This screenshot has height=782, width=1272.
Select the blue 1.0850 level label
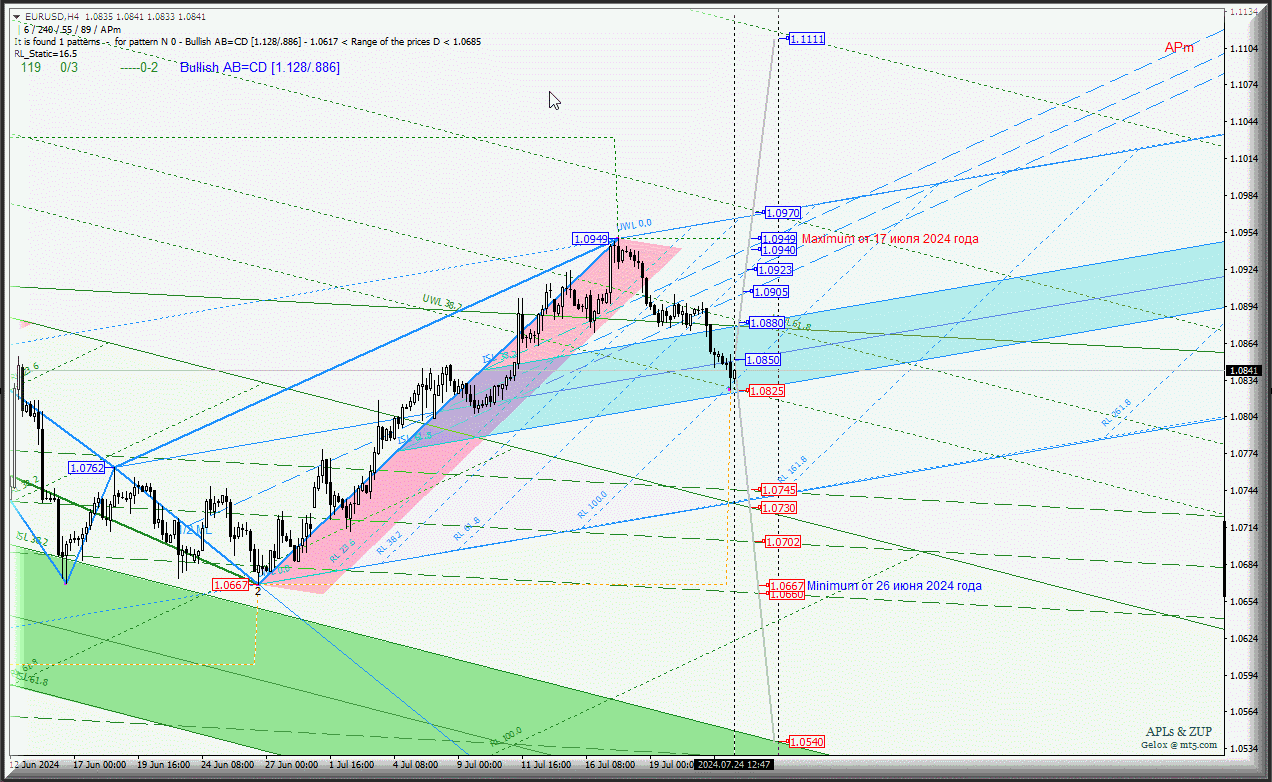click(x=763, y=360)
